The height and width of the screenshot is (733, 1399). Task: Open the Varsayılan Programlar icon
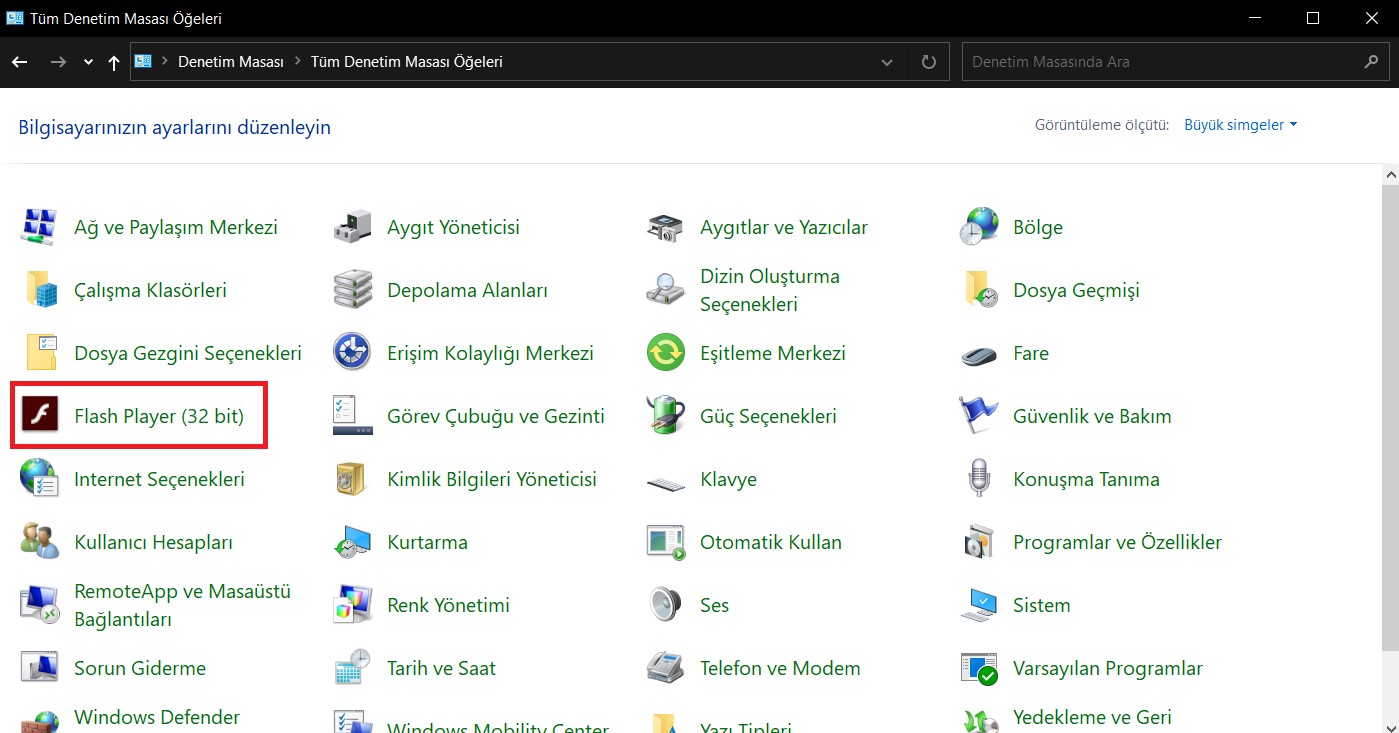pyautogui.click(x=979, y=668)
